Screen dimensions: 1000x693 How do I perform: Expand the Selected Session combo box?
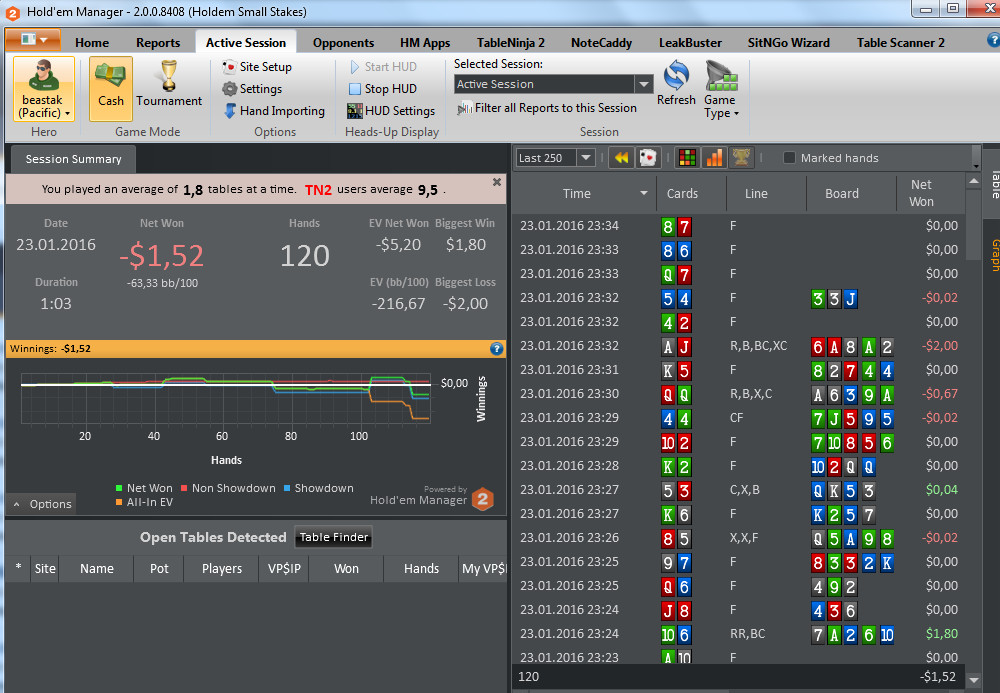pos(644,84)
